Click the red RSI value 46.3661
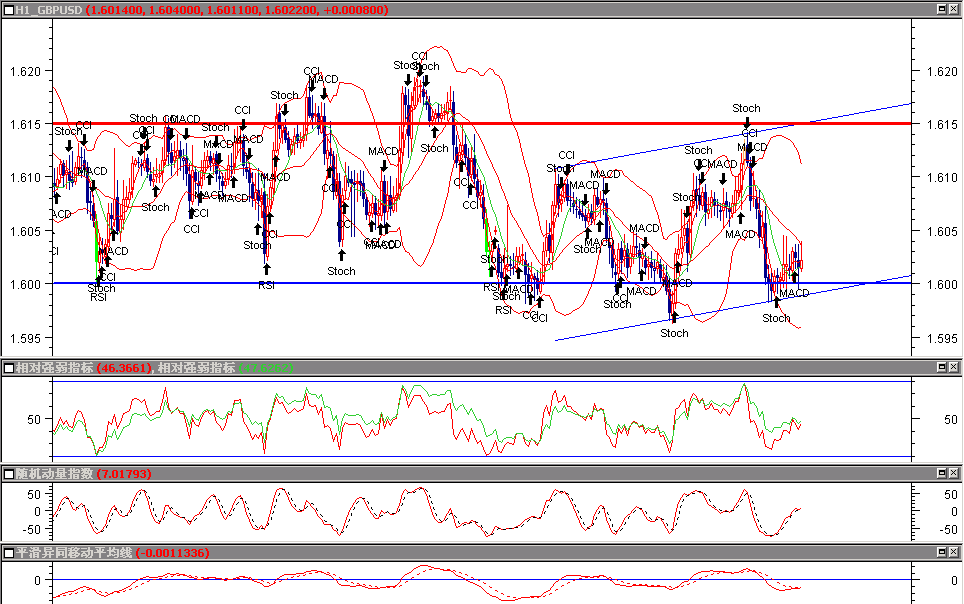Image resolution: width=964 pixels, height=604 pixels. pyautogui.click(x=125, y=368)
